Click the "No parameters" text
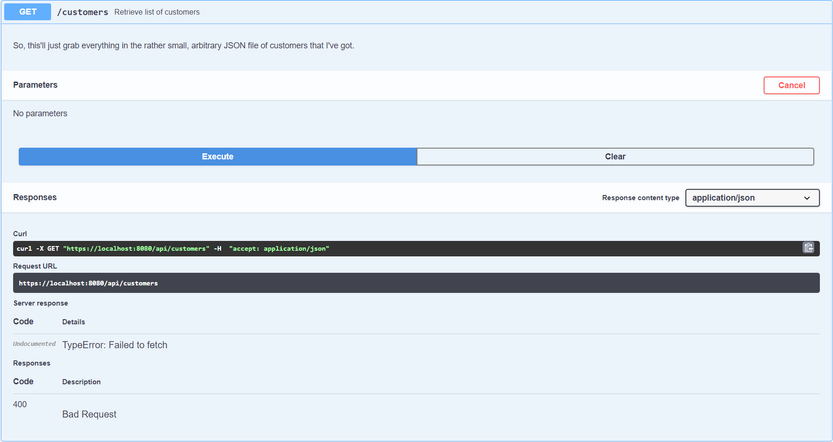The image size is (833, 442). (x=40, y=114)
